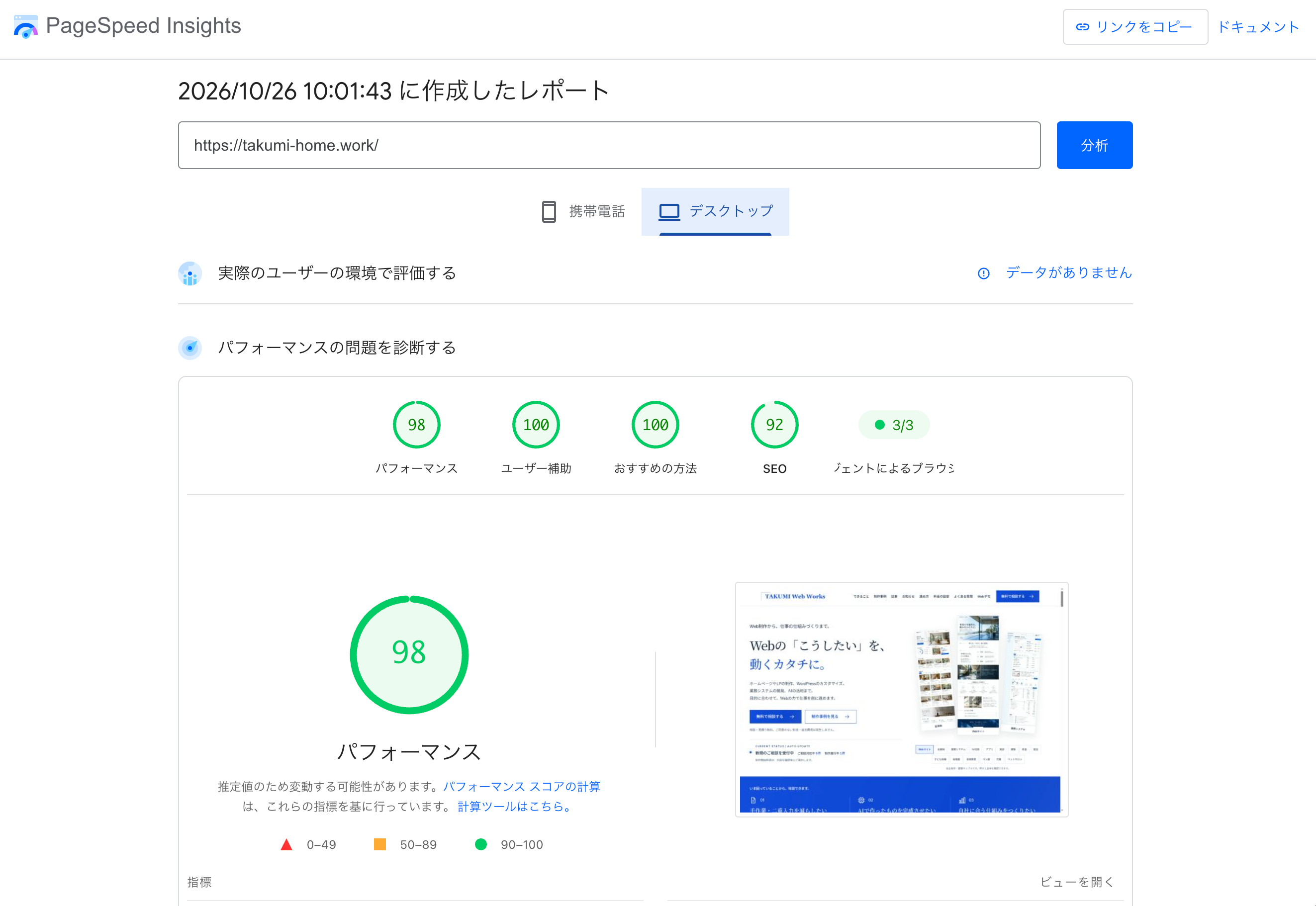
Task: Click the PageSpeed Insights logo icon
Action: [25, 26]
